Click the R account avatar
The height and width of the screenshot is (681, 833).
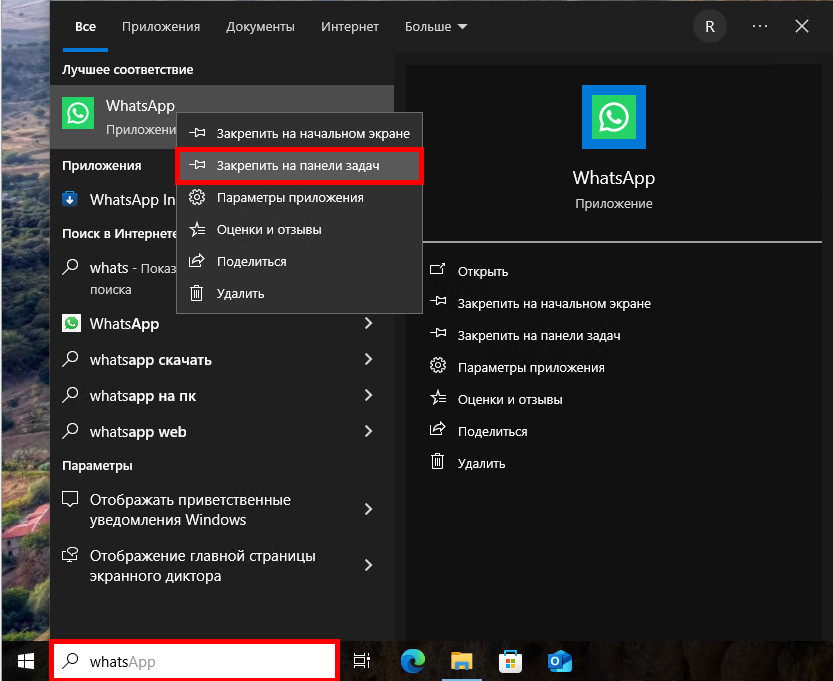(709, 27)
